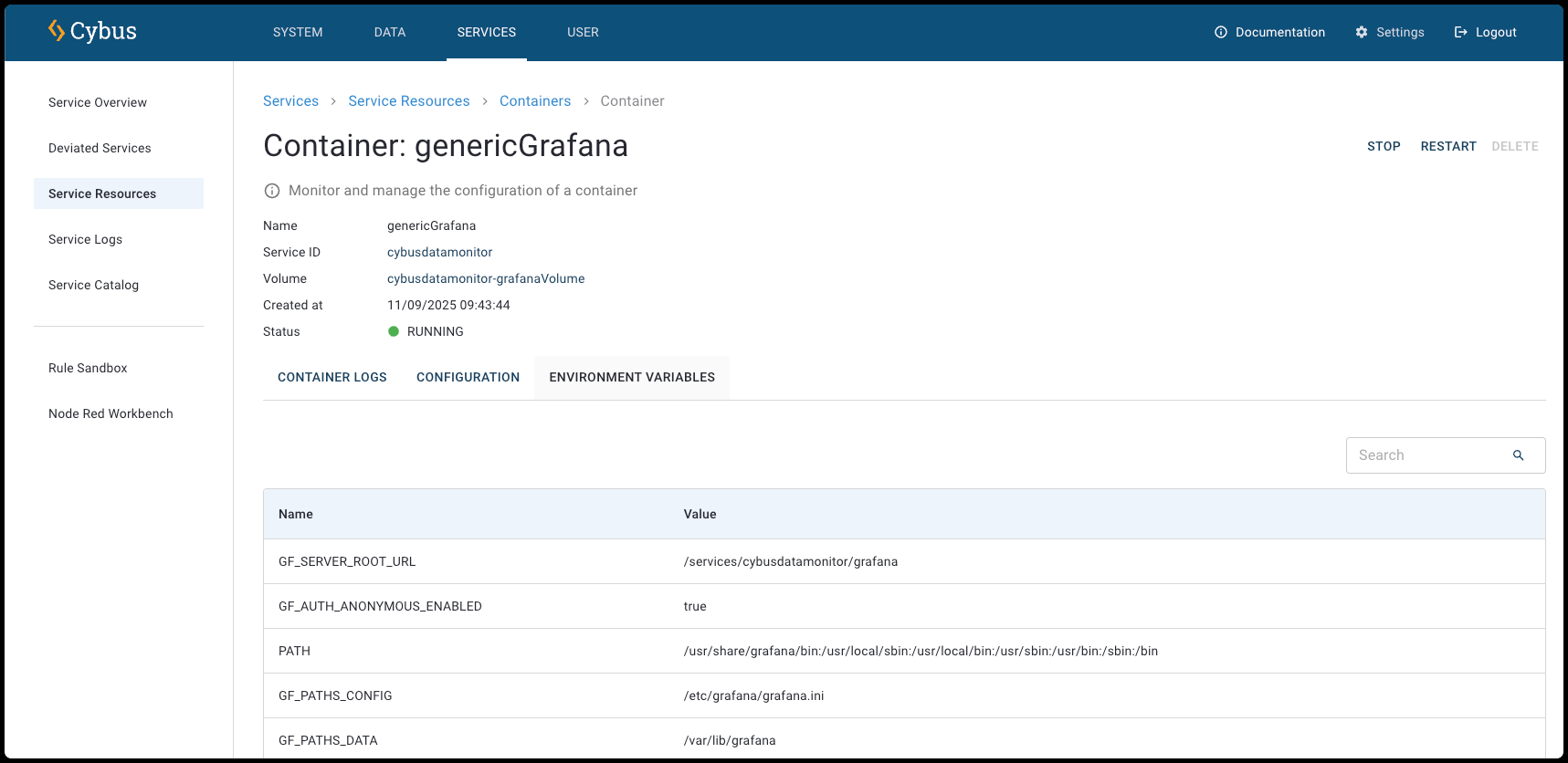Open the Configuration tab
Viewport: 1568px width, 763px height.
click(468, 377)
